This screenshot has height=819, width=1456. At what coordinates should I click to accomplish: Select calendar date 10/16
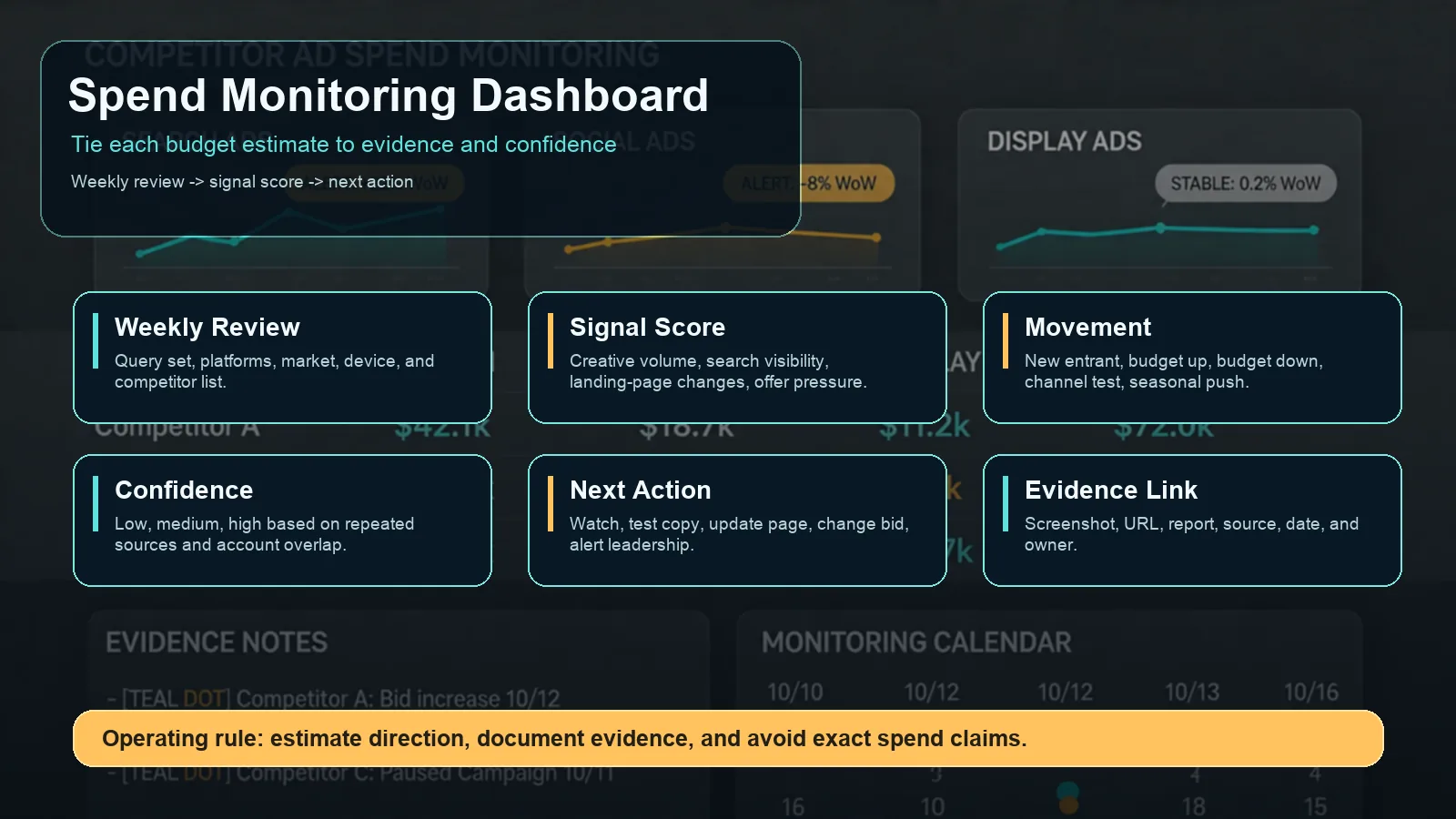click(x=1310, y=693)
